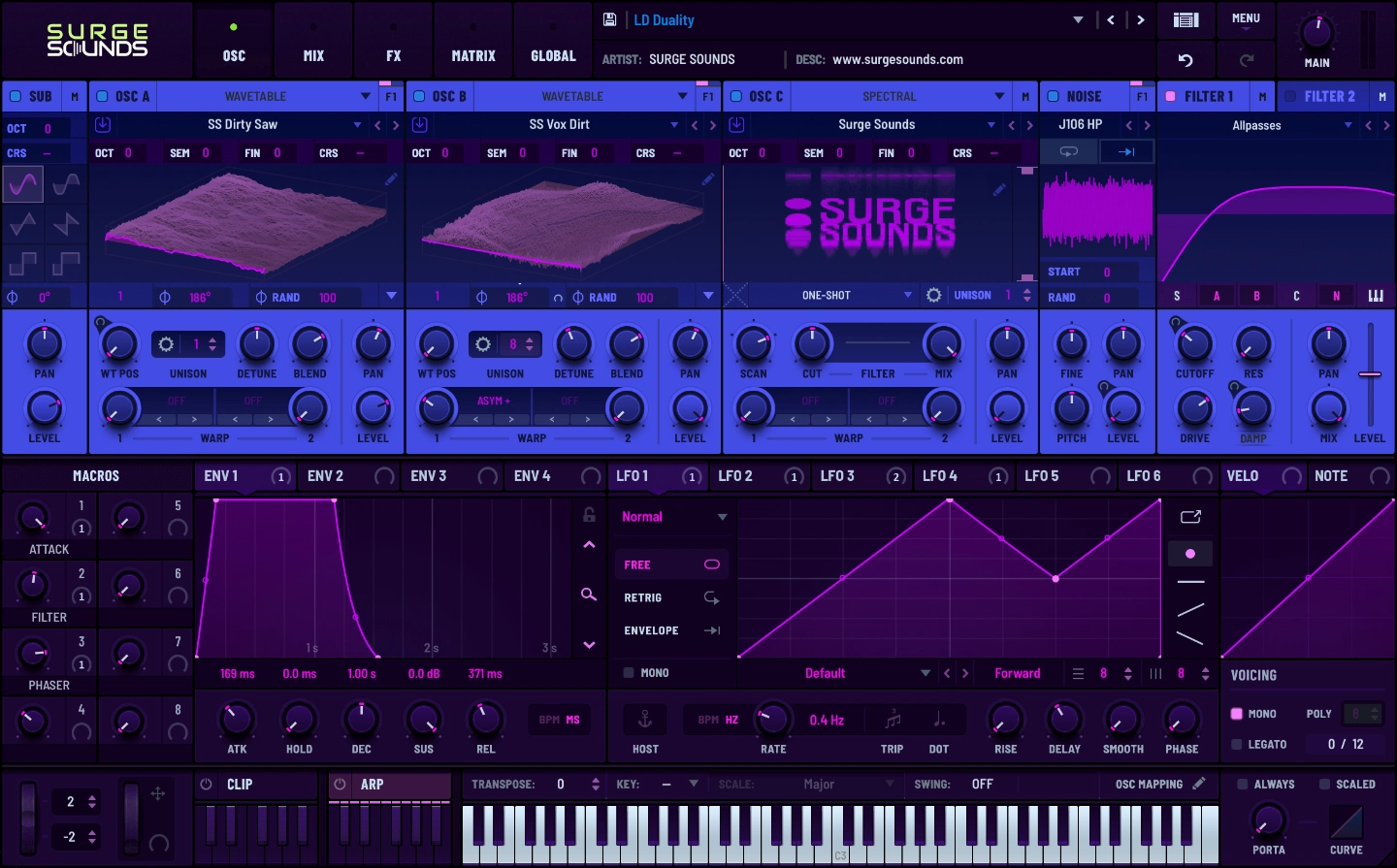Select LFO RETRIG trigger mode
This screenshot has height=868, width=1397.
pyautogui.click(x=671, y=597)
